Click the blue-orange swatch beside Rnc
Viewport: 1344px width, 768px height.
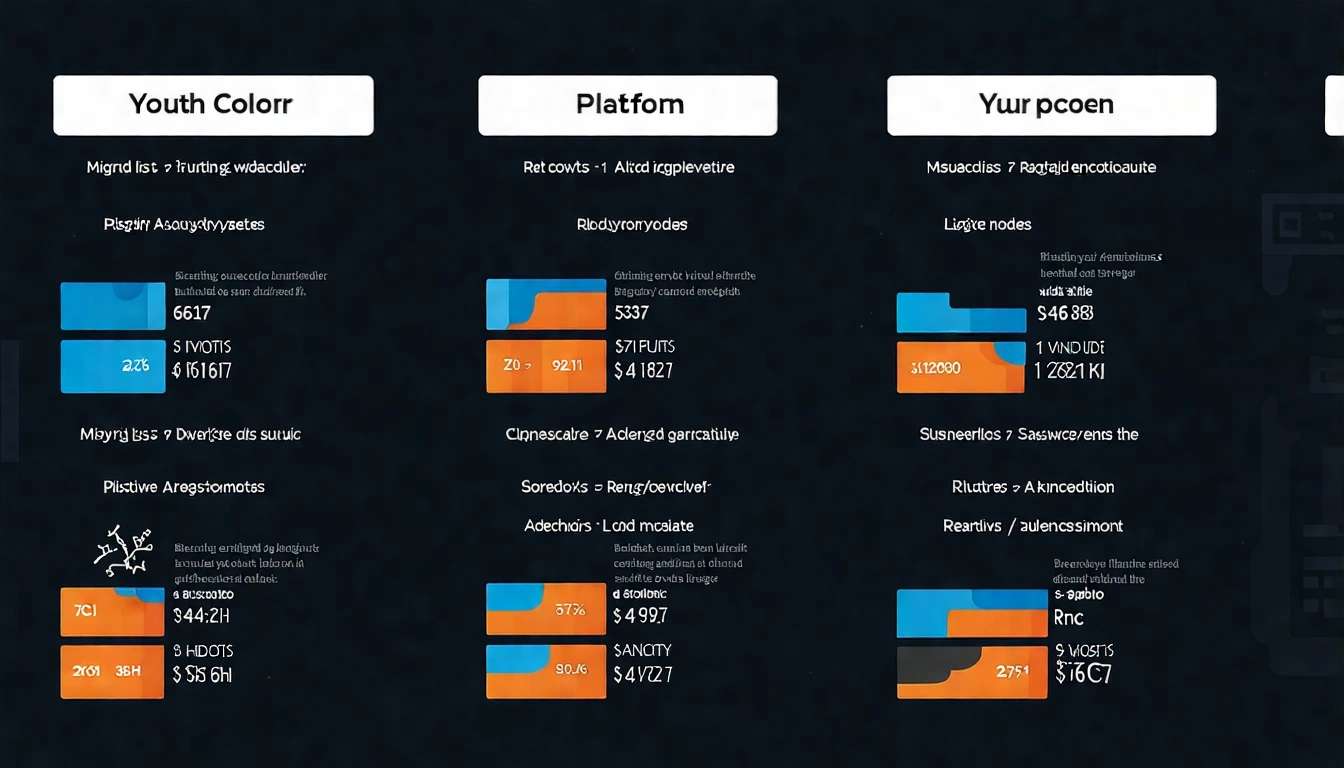click(x=972, y=613)
